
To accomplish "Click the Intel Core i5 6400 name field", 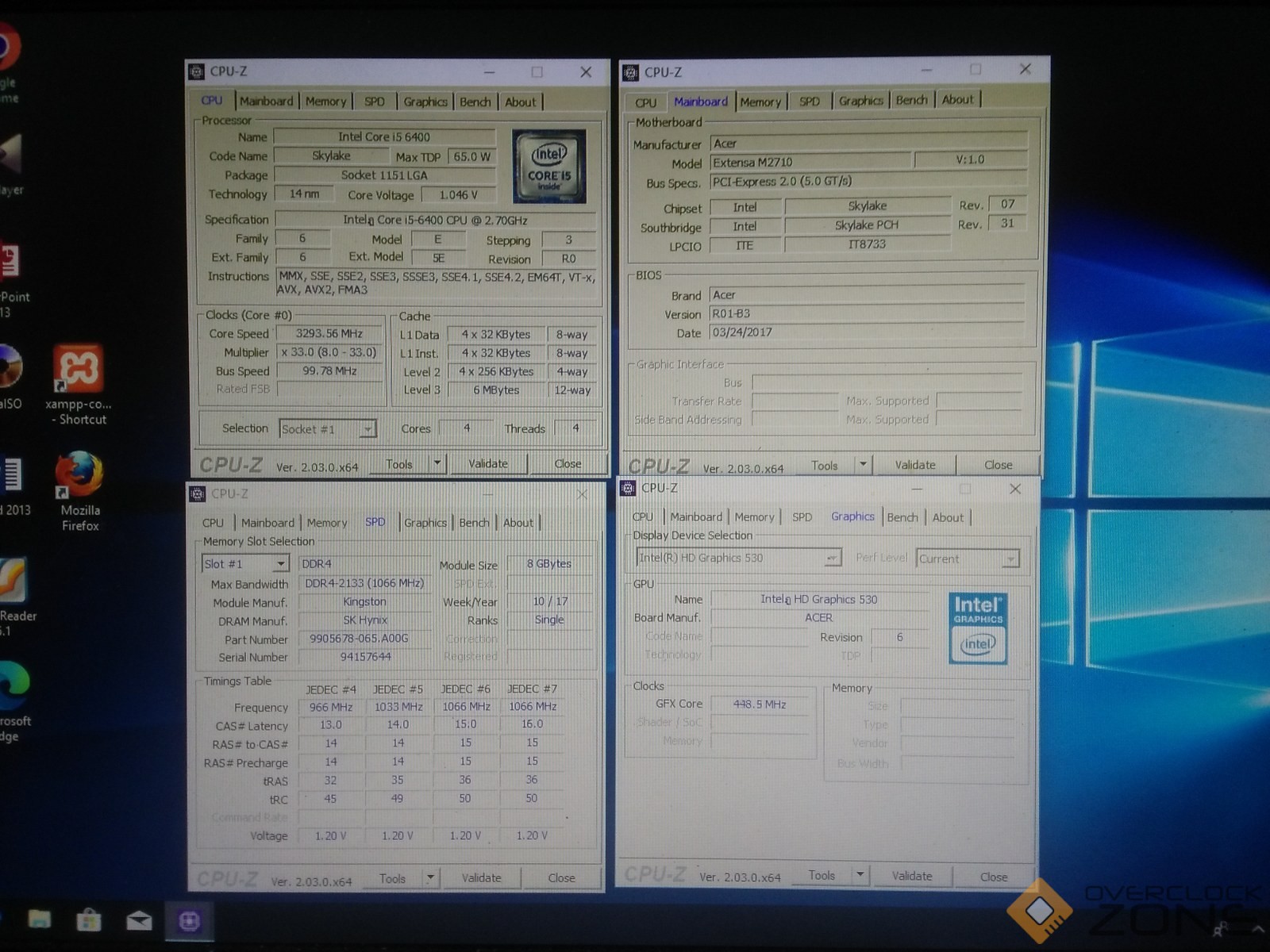I will (x=384, y=136).
